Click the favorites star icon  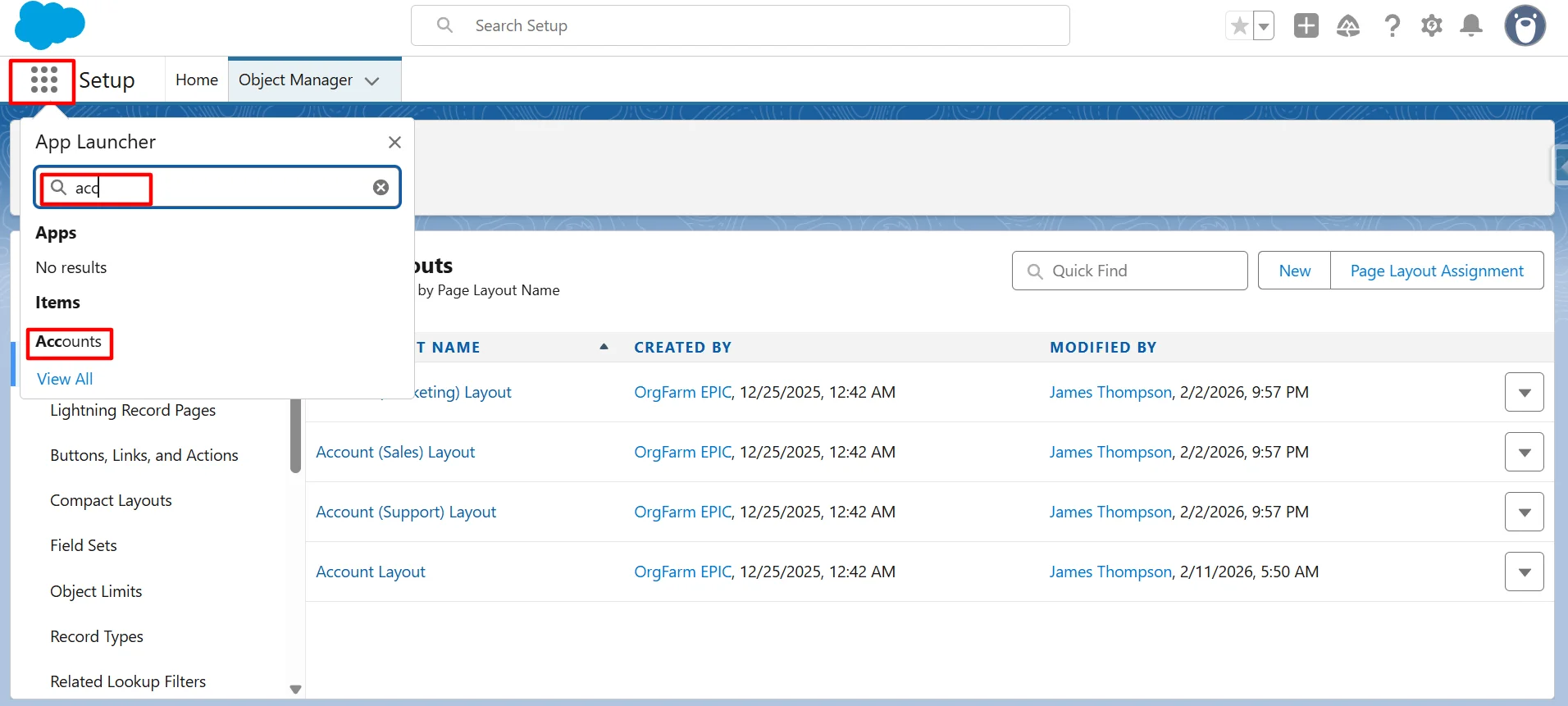coord(1239,26)
